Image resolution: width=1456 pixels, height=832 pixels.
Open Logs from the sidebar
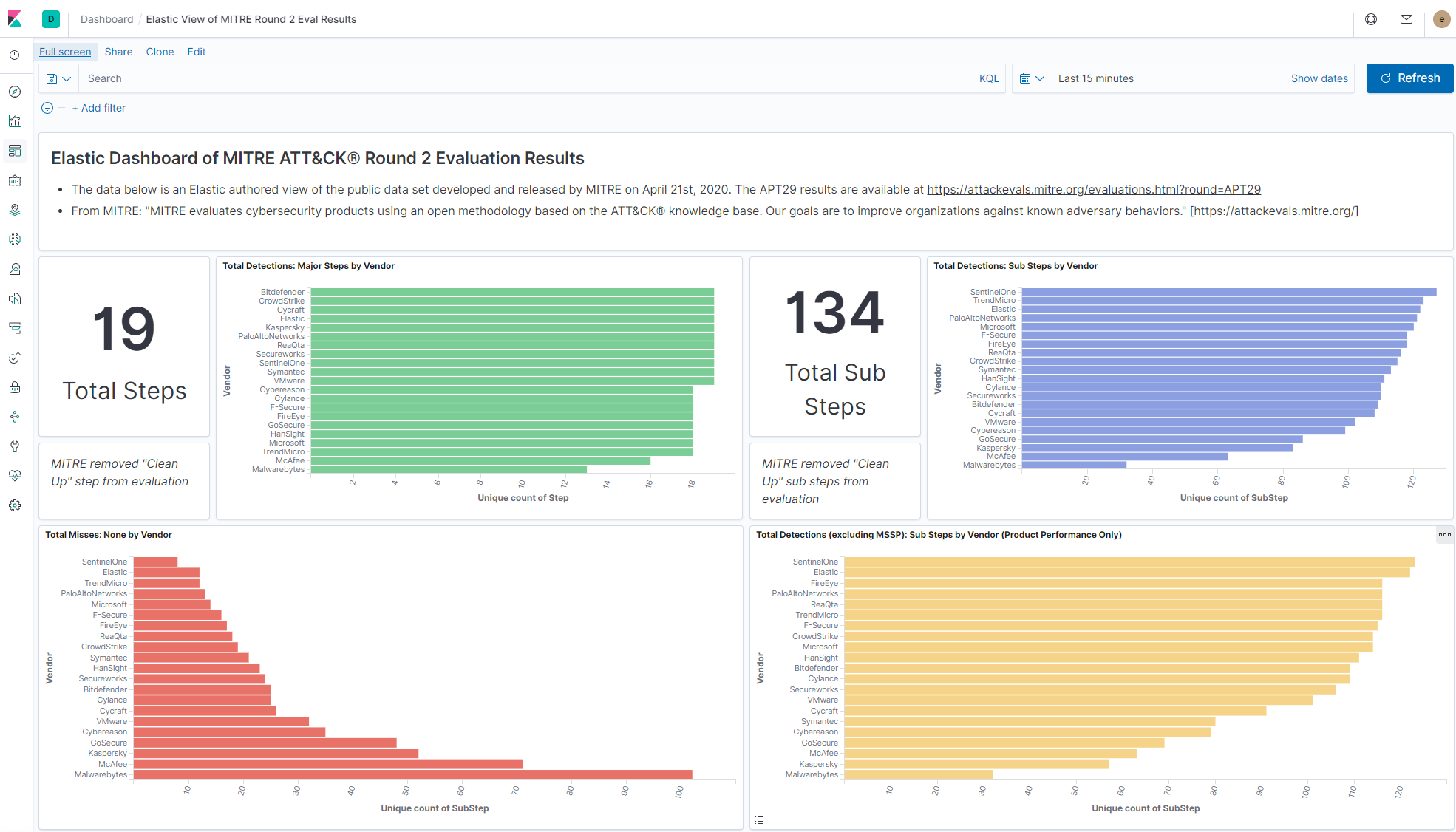pyautogui.click(x=15, y=299)
